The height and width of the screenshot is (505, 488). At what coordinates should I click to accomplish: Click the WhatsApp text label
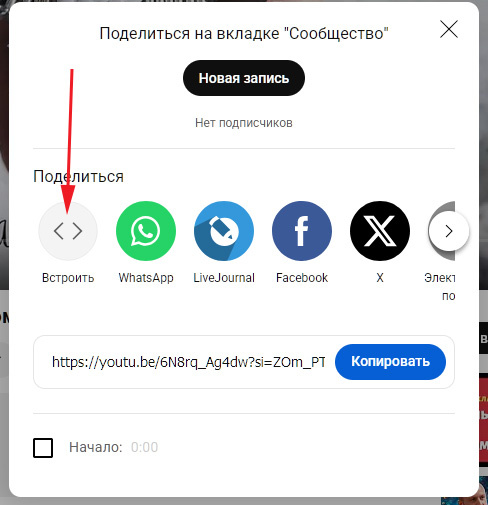(x=146, y=278)
